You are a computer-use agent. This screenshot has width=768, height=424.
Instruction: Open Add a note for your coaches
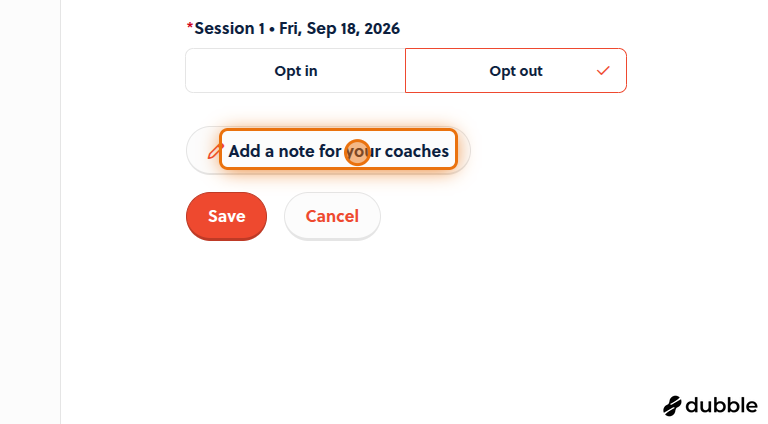coord(328,150)
